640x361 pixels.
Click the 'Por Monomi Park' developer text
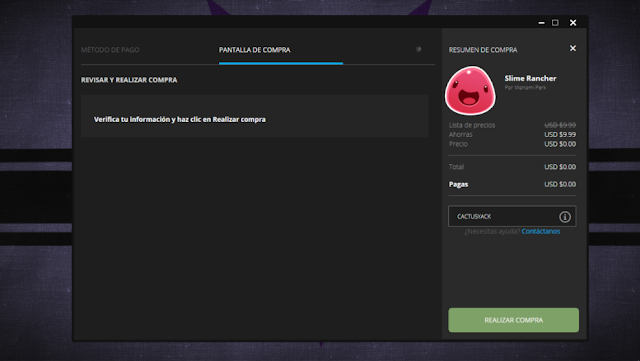[x=525, y=87]
